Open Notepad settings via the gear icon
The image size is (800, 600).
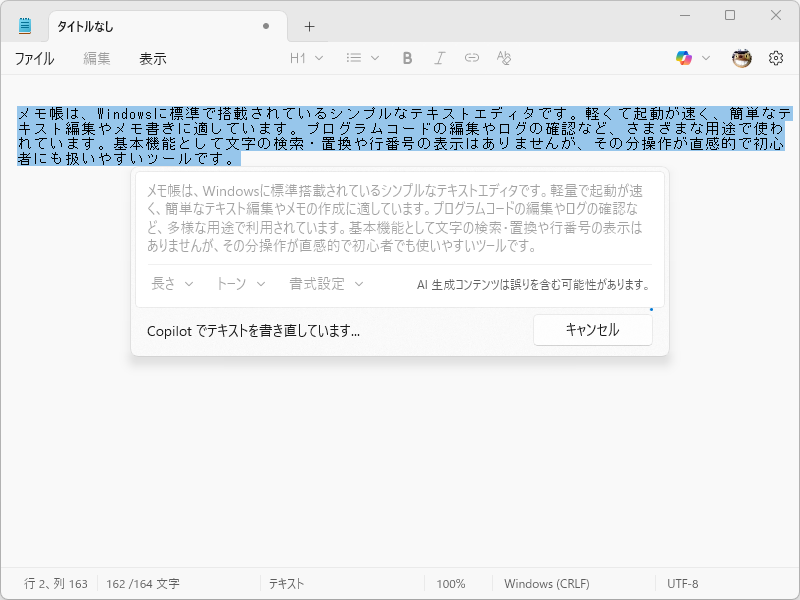tap(776, 58)
